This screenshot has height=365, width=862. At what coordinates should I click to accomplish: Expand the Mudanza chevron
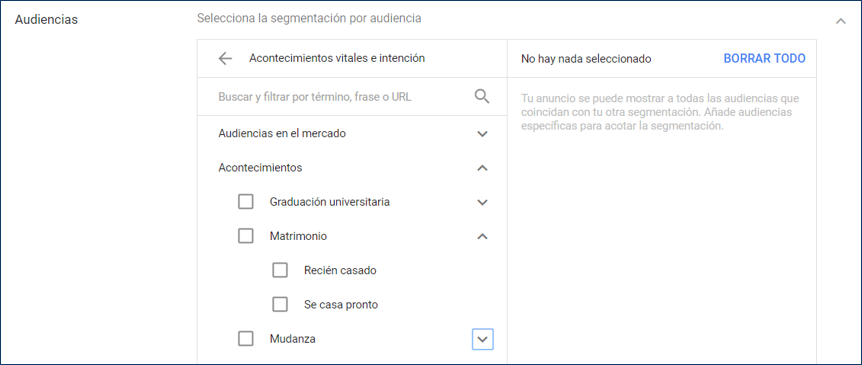[483, 339]
